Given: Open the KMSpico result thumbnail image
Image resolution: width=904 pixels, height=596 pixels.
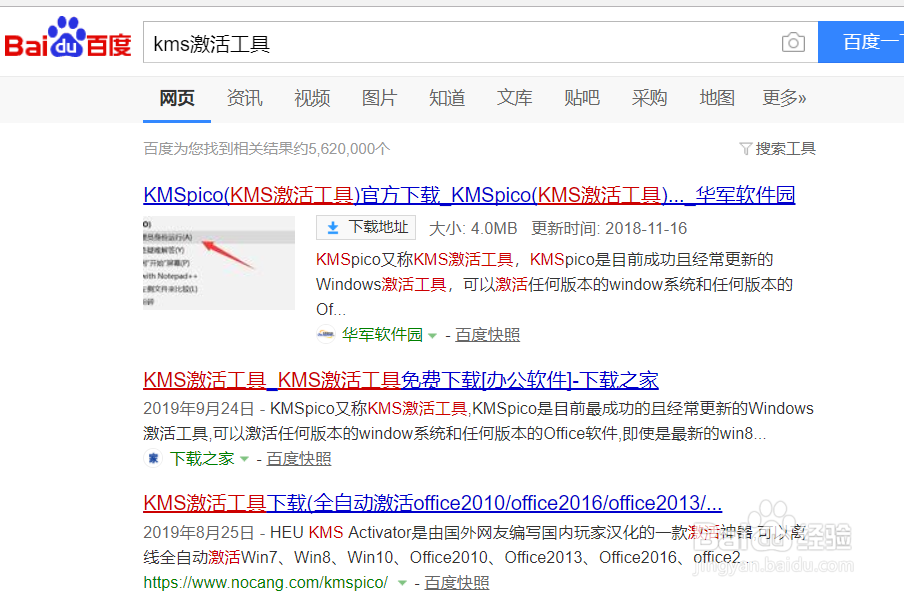Looking at the screenshot, I should coord(219,263).
